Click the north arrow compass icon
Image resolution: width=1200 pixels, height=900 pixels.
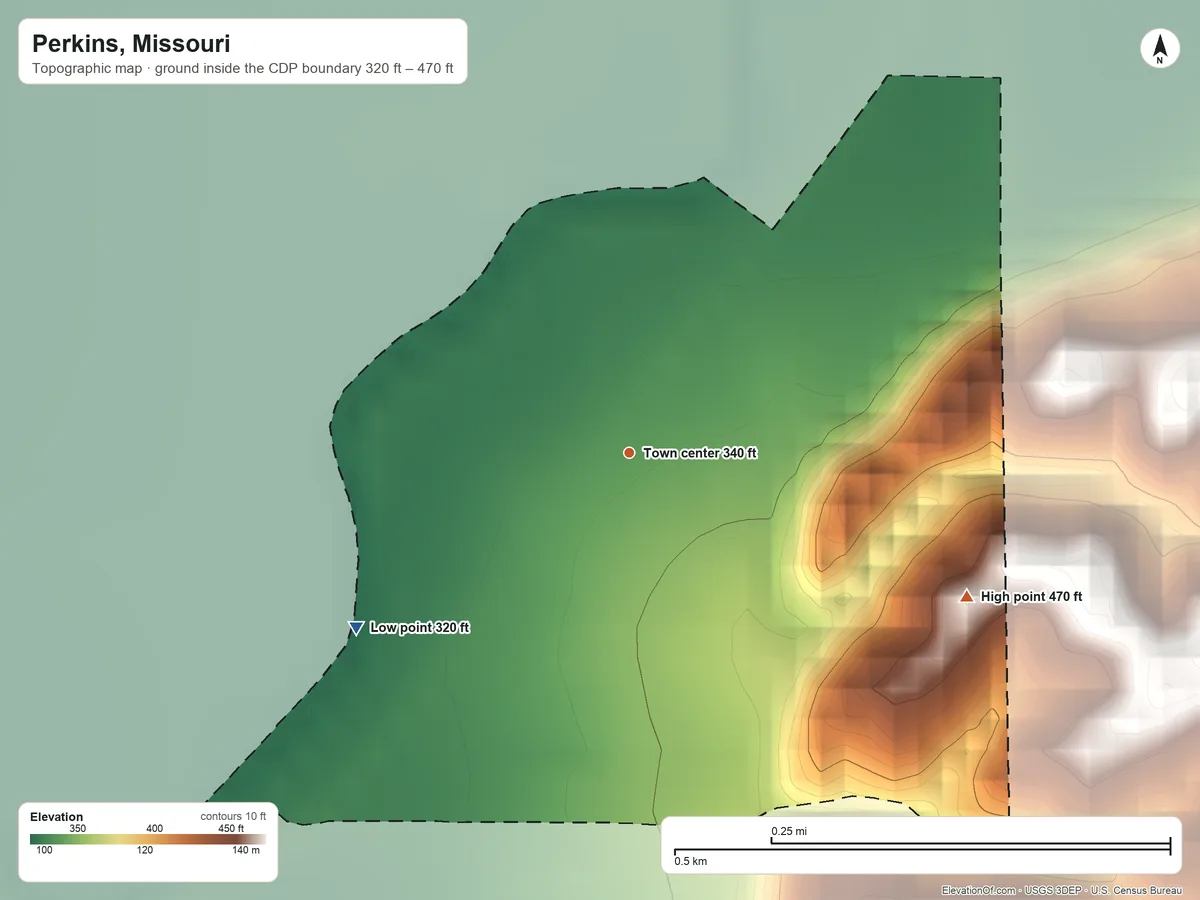point(1159,49)
